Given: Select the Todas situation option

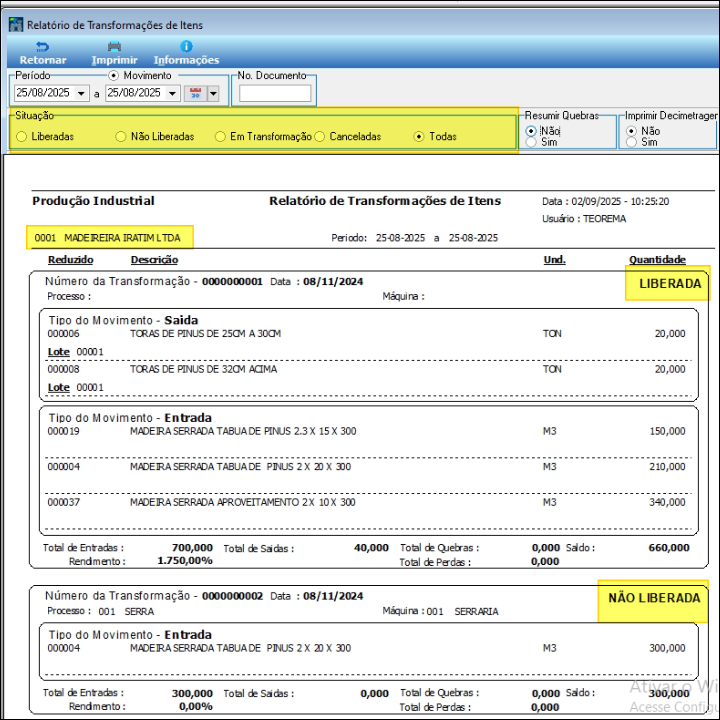Looking at the screenshot, I should click(419, 136).
